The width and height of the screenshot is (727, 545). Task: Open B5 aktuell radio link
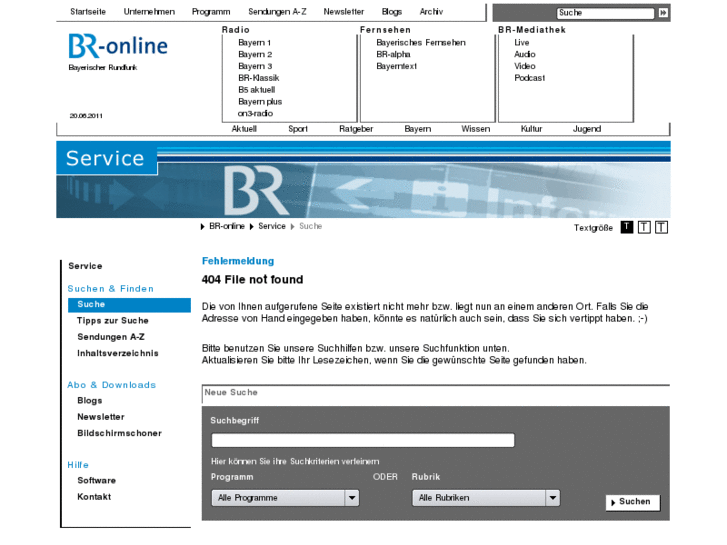tap(256, 90)
